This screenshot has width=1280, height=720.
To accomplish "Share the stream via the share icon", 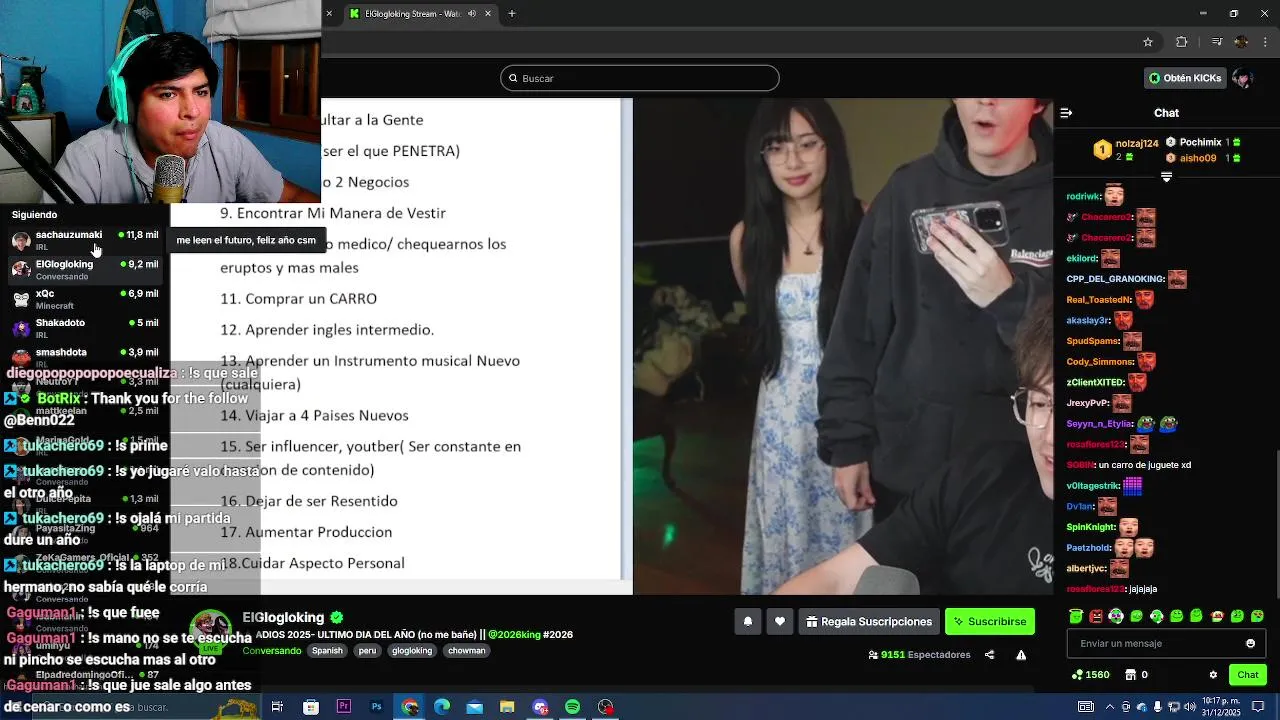I will click(x=989, y=655).
